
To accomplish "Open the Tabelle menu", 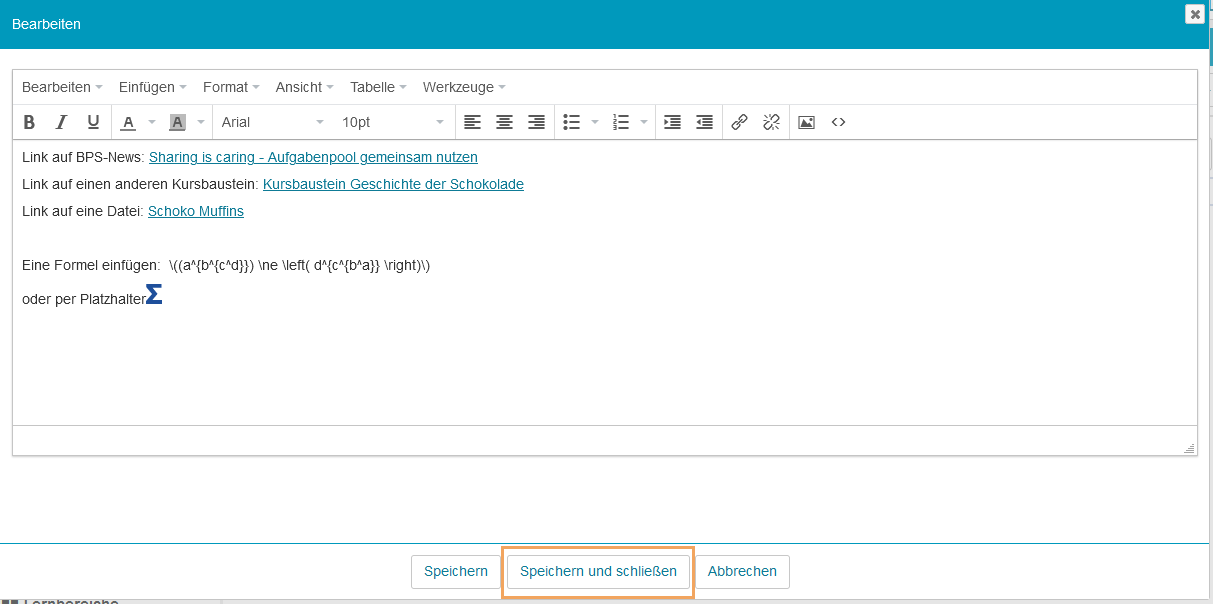I will pos(373,87).
